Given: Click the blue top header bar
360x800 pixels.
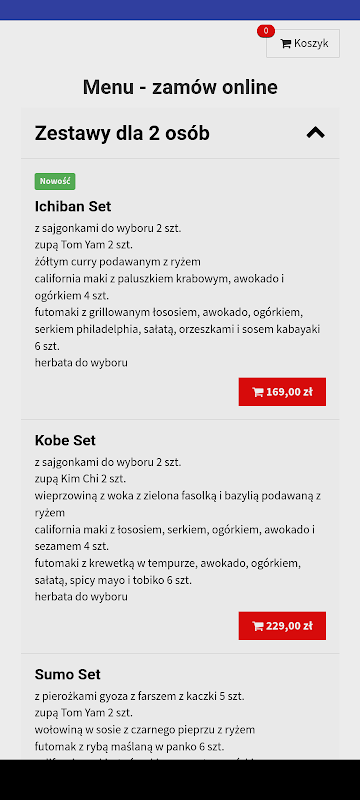Looking at the screenshot, I should click(x=180, y=10).
